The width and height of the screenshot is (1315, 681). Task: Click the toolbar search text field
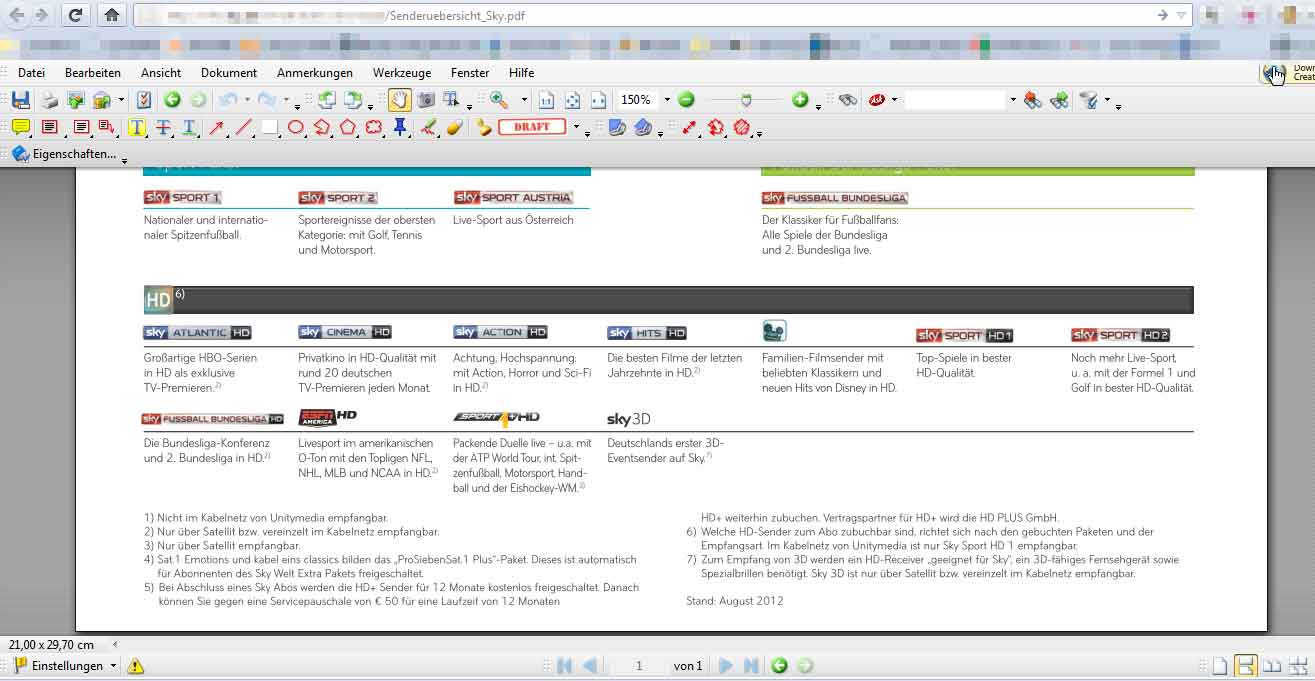(x=955, y=100)
